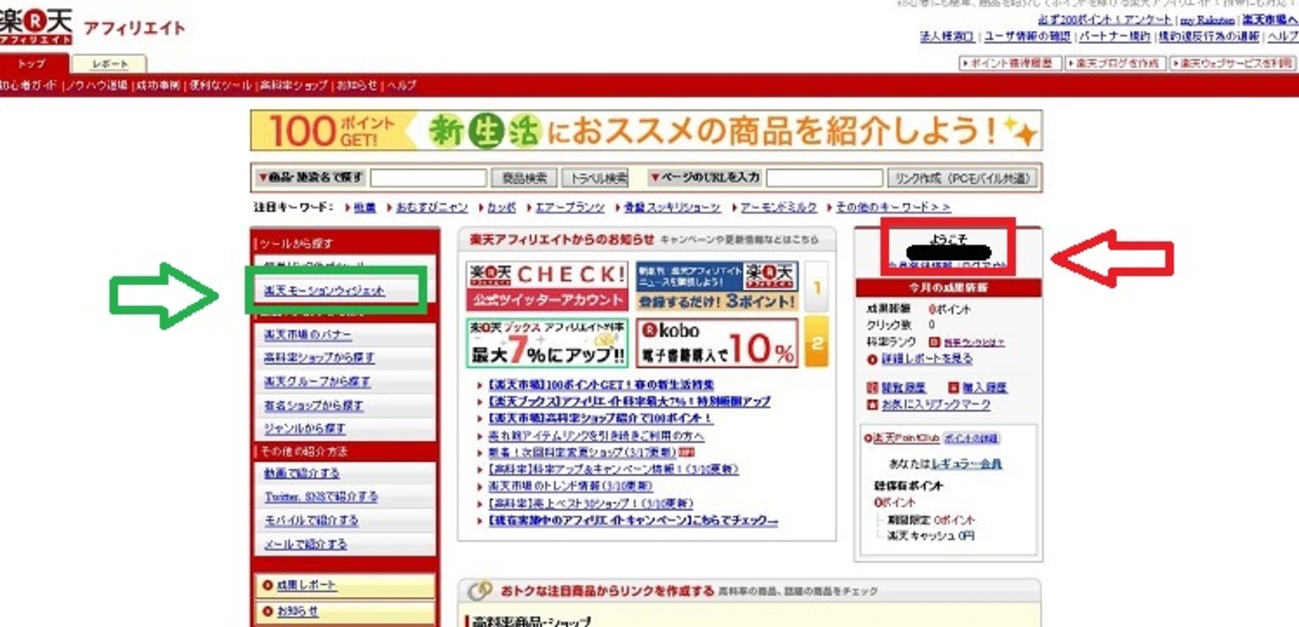Open the トップ tab
The height and width of the screenshot is (627, 1299).
coord(32,64)
